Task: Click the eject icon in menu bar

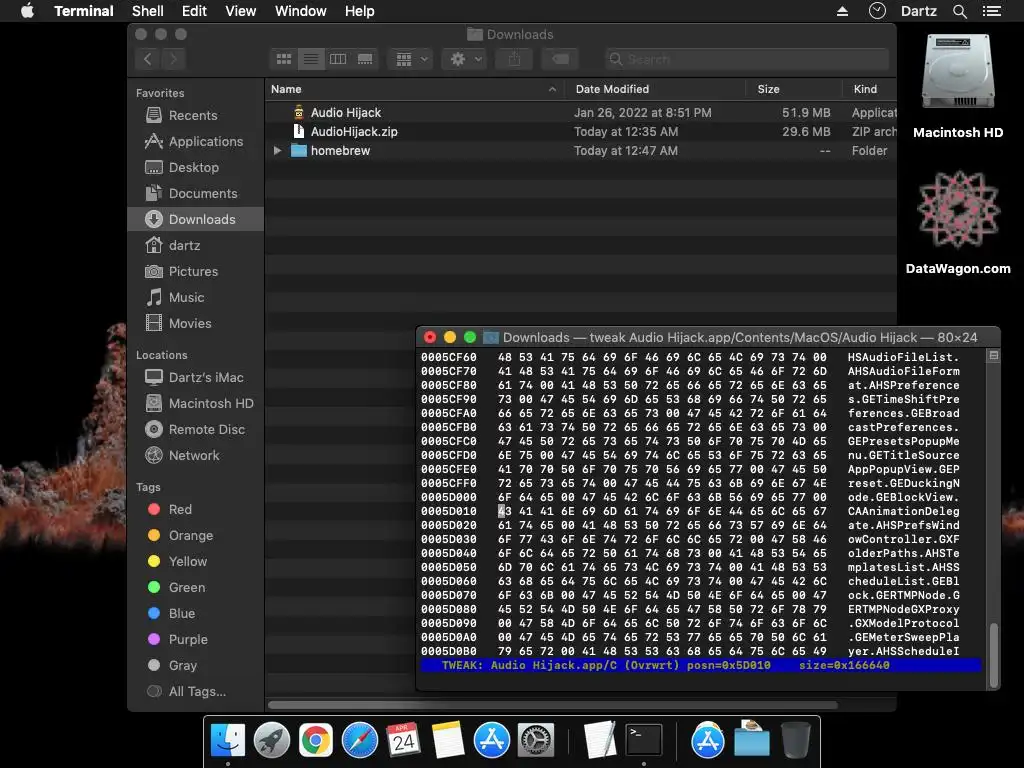Action: coord(842,11)
